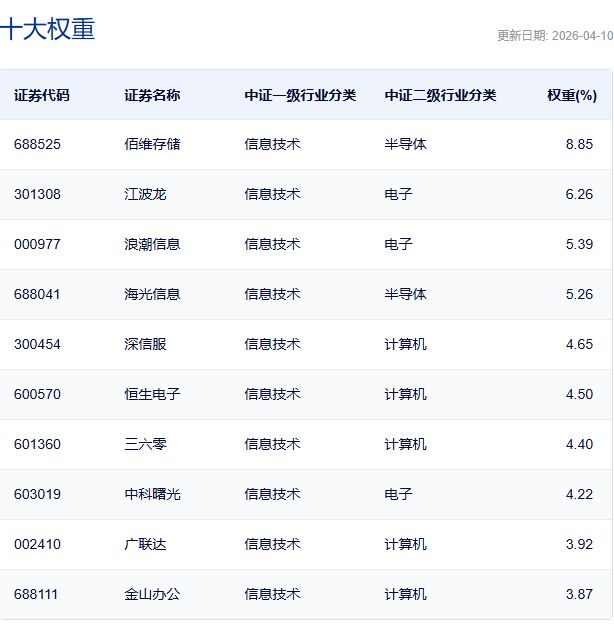This screenshot has width=614, height=626.
Task: Click 信息技术 in the 浪潮信息 row
Action: coord(272,244)
